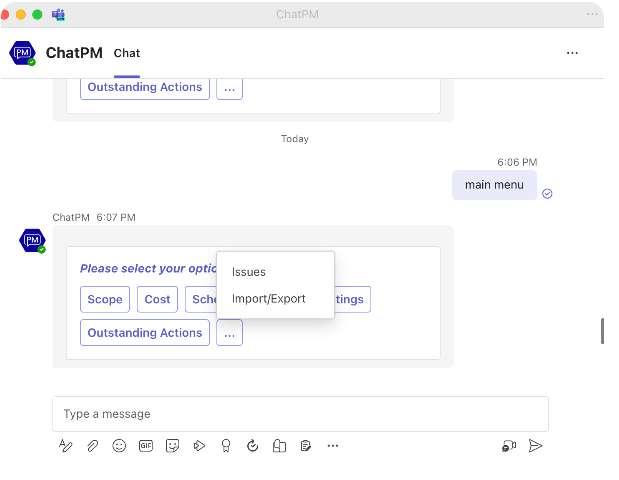The height and width of the screenshot is (480, 619).
Task: Open the GIF picker
Action: (x=146, y=446)
